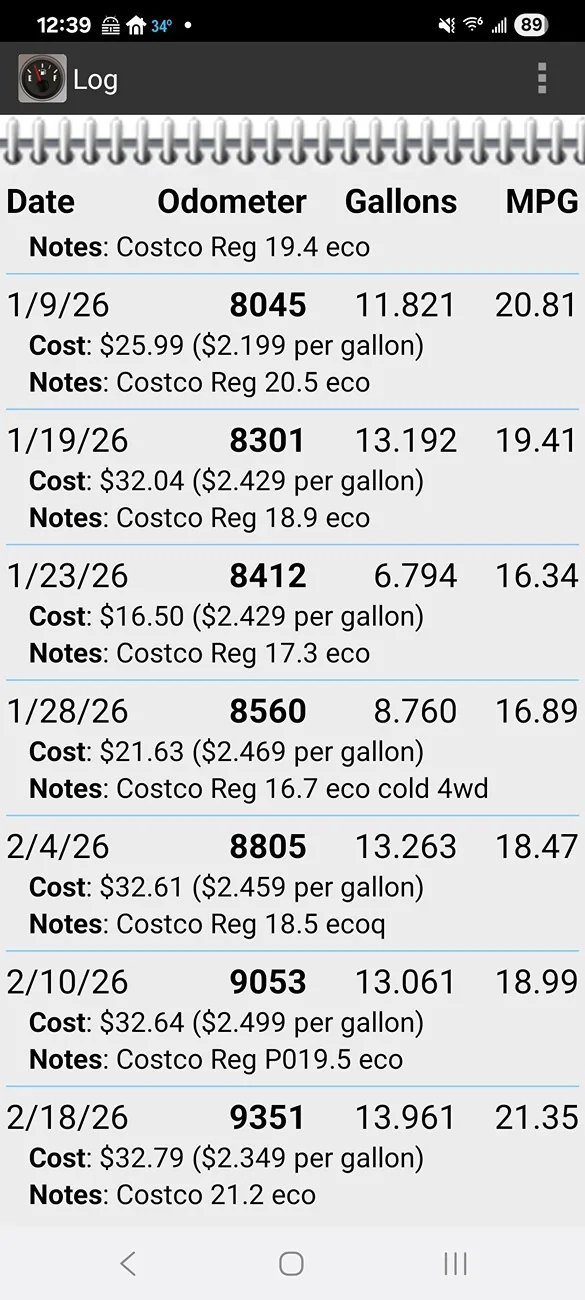Sort entries by the MPG column
The width and height of the screenshot is (585, 1300).
pyautogui.click(x=541, y=201)
